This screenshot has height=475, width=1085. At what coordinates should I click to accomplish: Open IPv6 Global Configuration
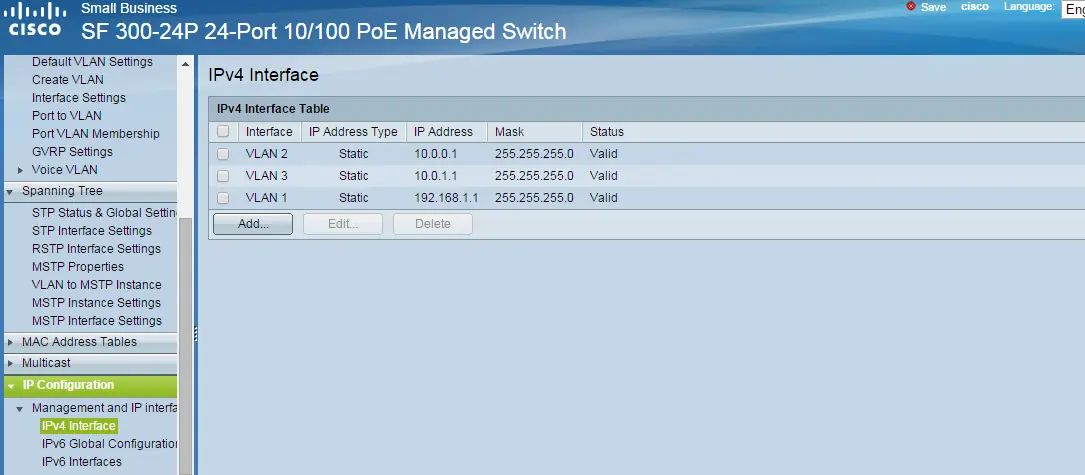click(109, 444)
